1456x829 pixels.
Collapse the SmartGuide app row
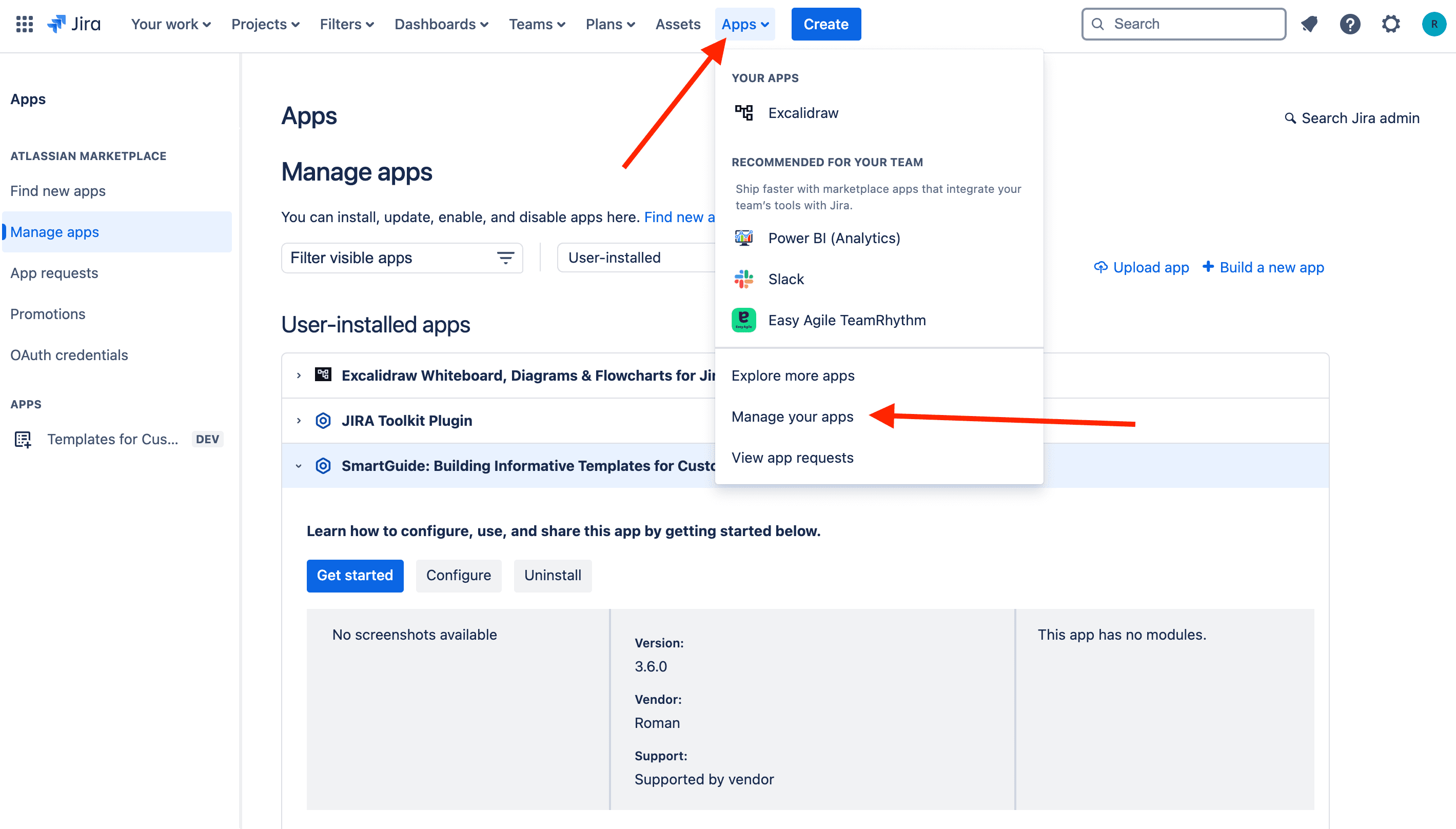[x=299, y=466]
